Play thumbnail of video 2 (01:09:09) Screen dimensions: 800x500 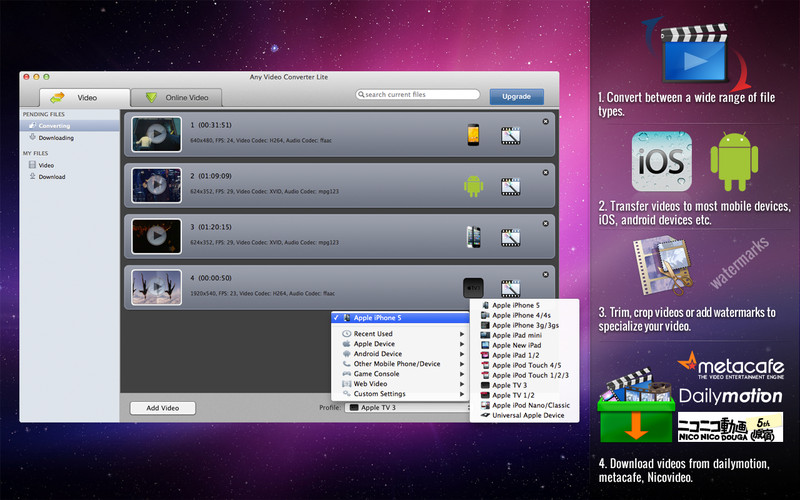point(156,185)
